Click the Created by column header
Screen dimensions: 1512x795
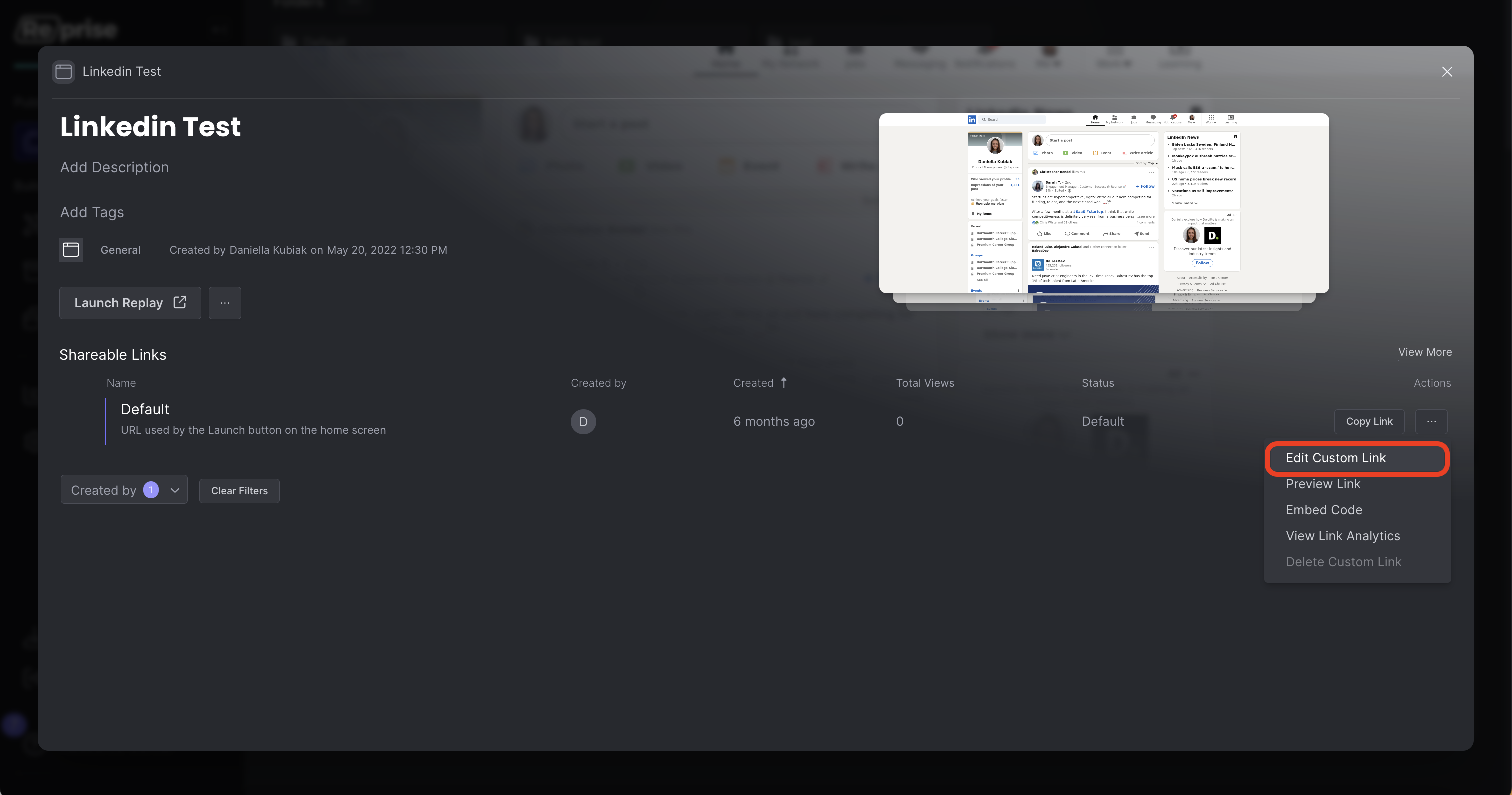click(598, 383)
